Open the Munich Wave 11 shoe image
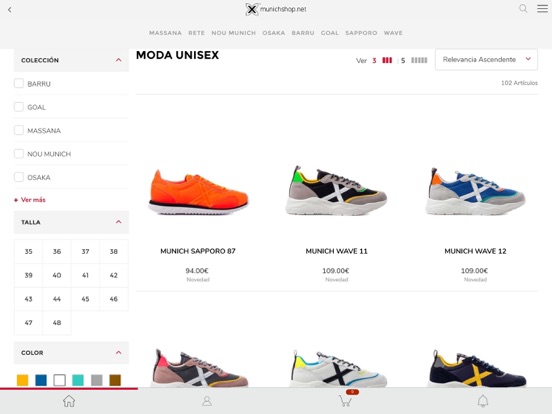Image resolution: width=552 pixels, height=414 pixels. point(337,191)
